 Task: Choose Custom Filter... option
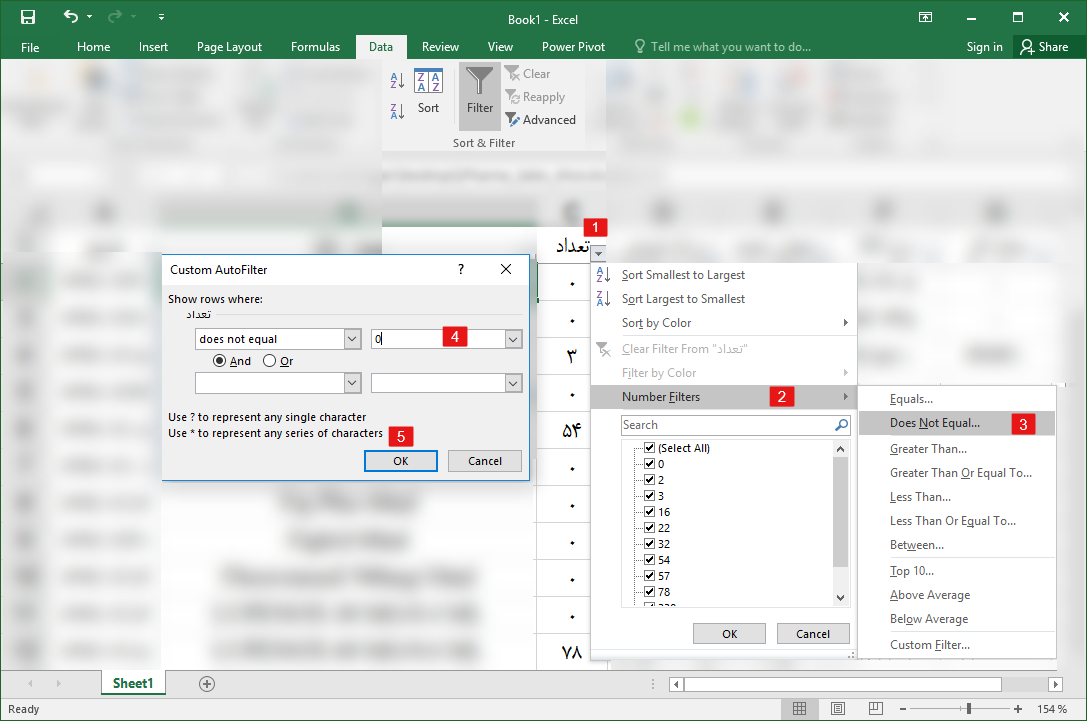pos(930,645)
